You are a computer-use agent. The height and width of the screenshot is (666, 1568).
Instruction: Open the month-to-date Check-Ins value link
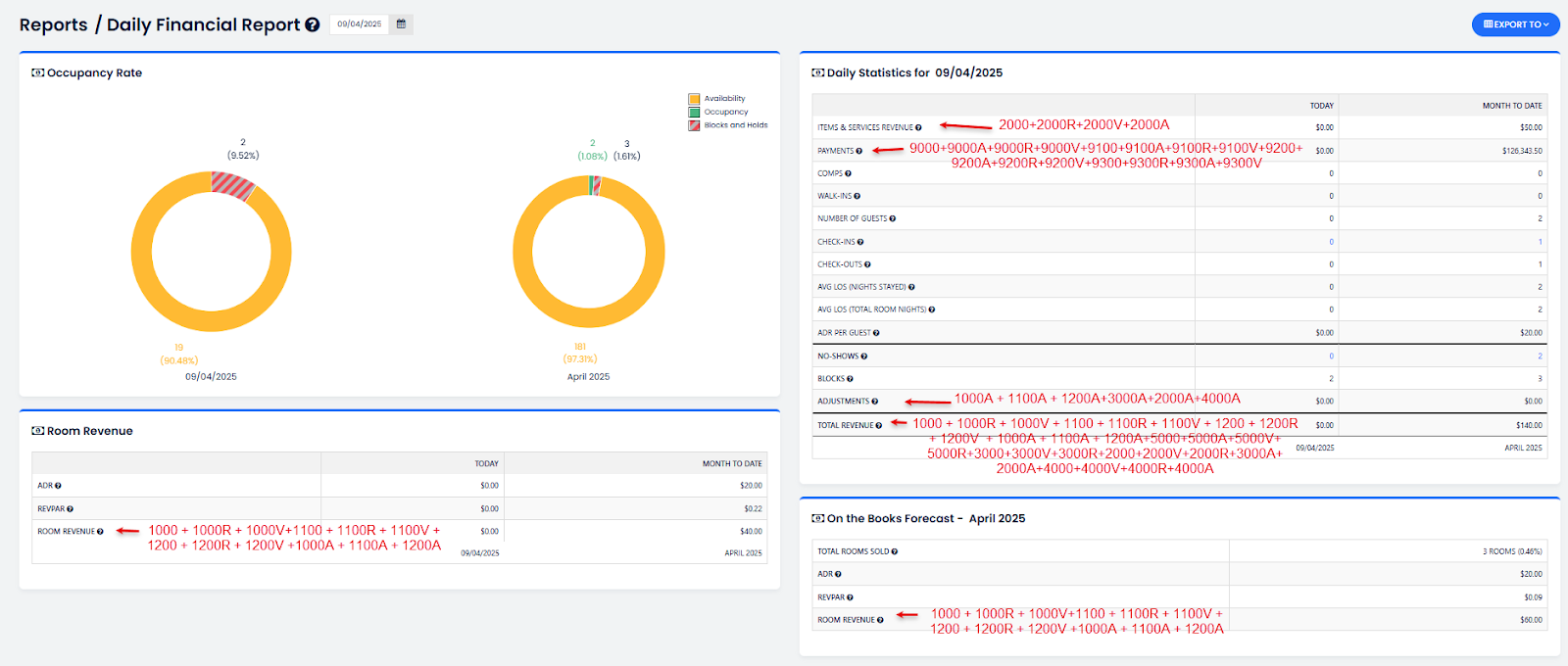[1540, 242]
